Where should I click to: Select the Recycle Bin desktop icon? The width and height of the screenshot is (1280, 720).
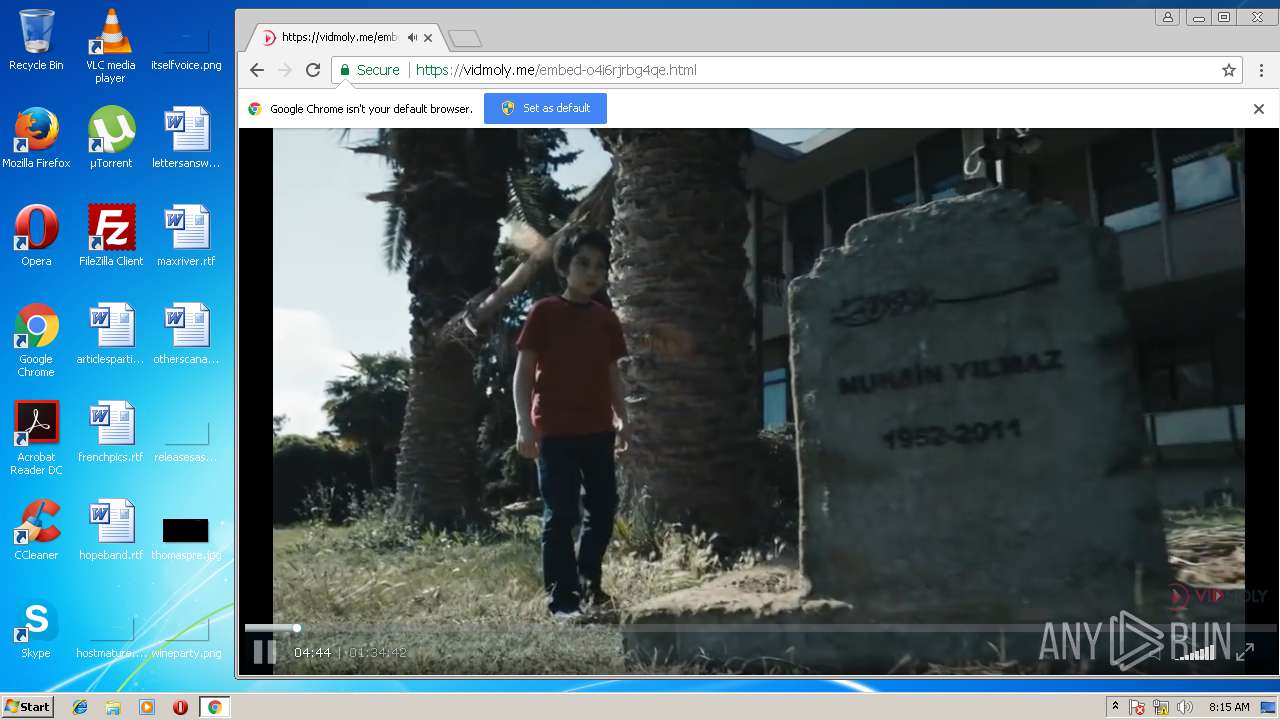click(36, 41)
